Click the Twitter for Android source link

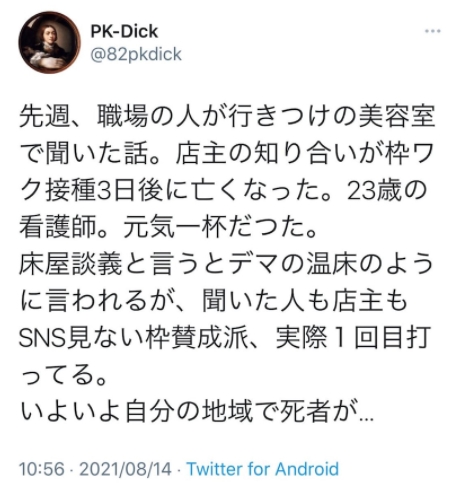[x=263, y=469]
